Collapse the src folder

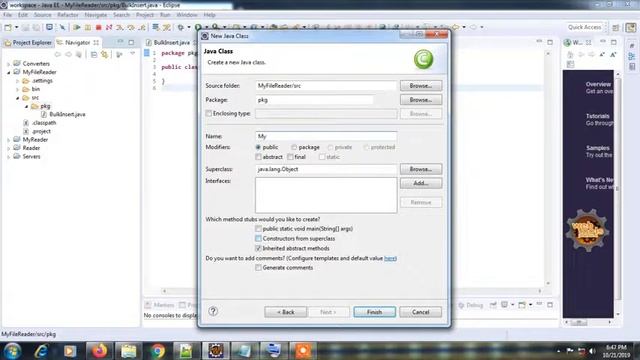coord(18,98)
